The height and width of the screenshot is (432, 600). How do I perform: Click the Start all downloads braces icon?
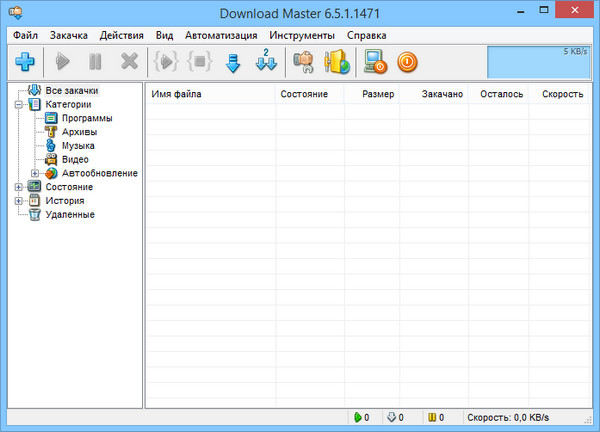(x=165, y=62)
